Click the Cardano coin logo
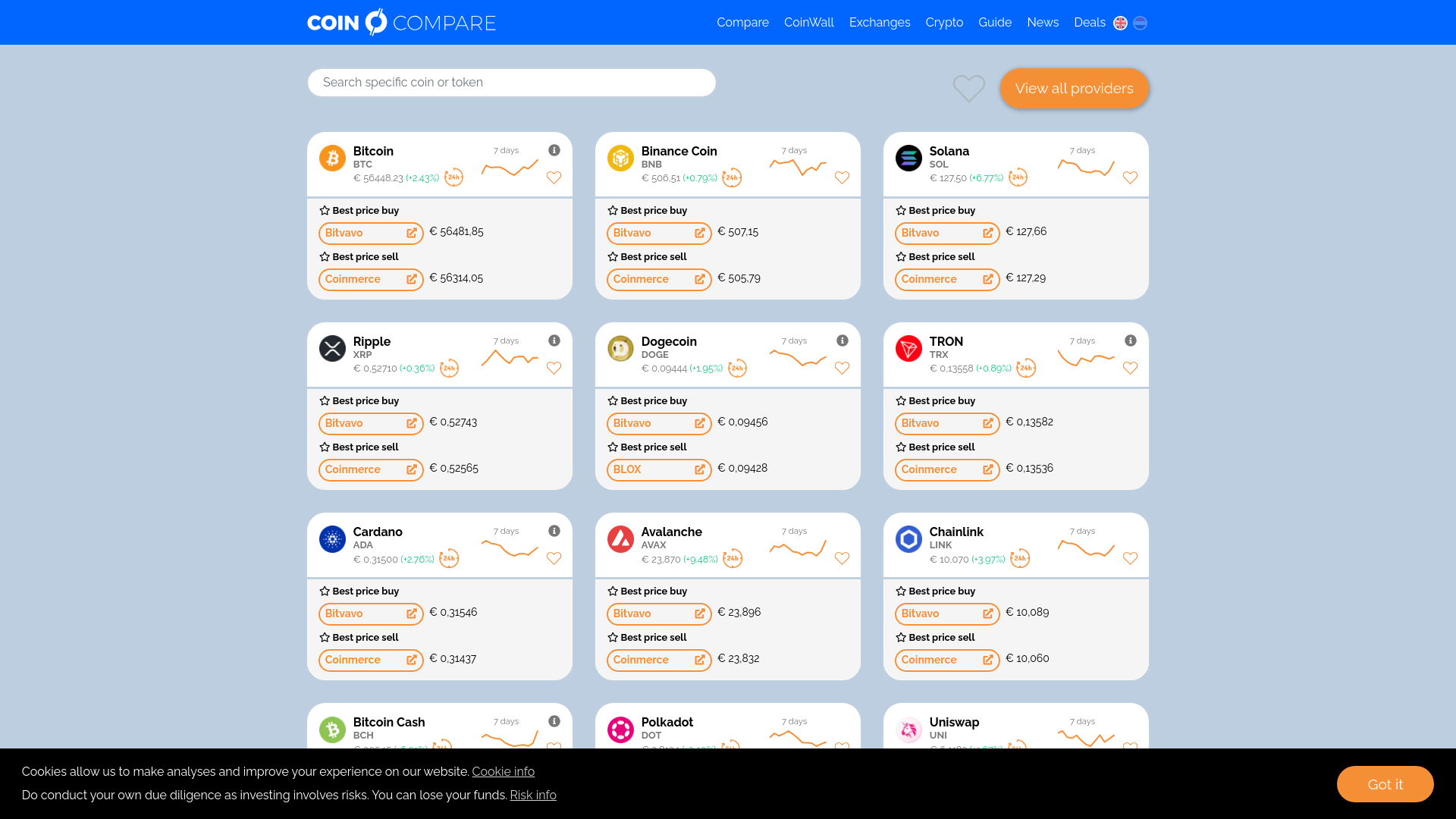Viewport: 1456px width, 819px height. [332, 539]
